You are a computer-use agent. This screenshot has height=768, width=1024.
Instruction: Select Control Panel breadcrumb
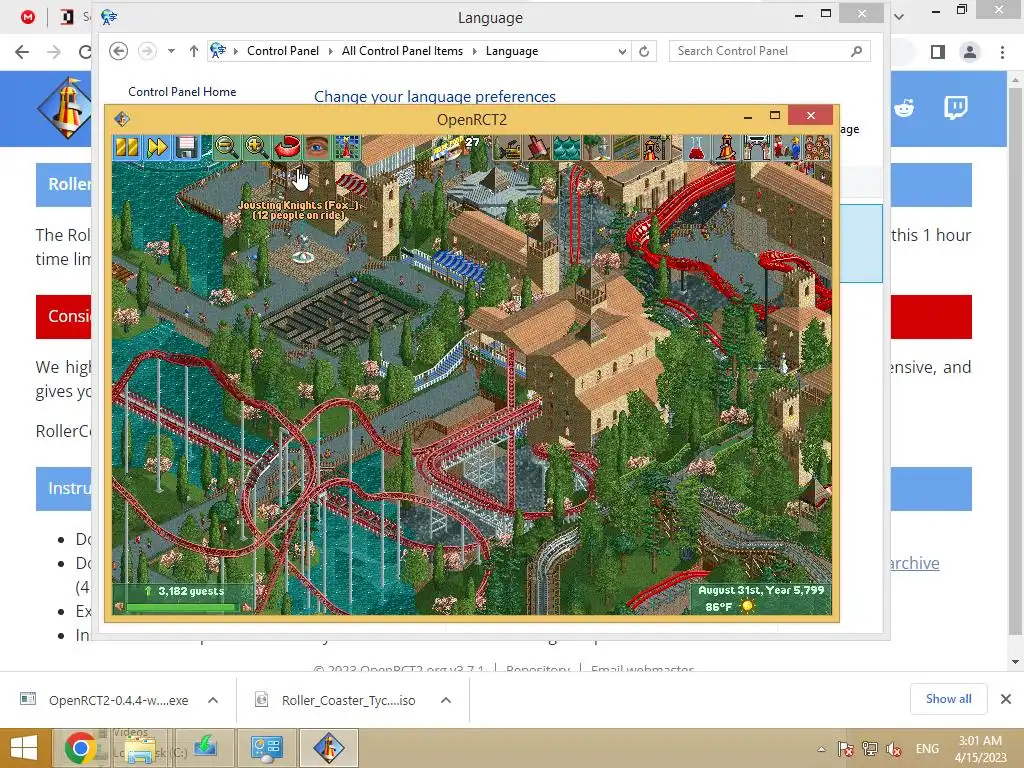(x=283, y=51)
